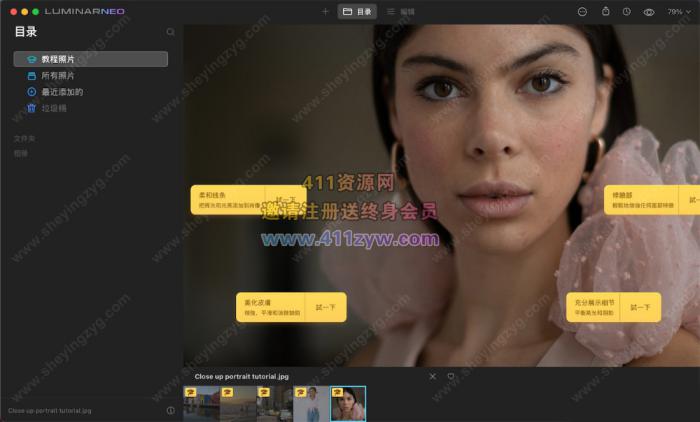700x422 pixels.
Task: Switch to the 编辑 (Edit) tab
Action: (400, 12)
